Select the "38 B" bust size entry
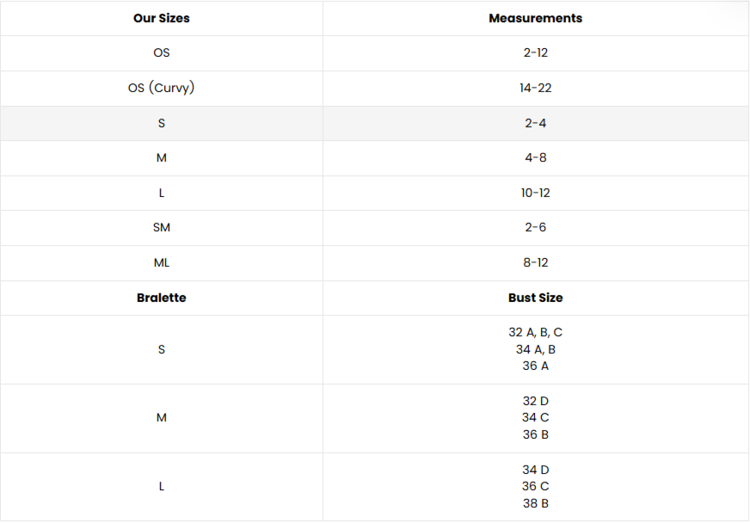Image resolution: width=750 pixels, height=523 pixels. [x=535, y=504]
